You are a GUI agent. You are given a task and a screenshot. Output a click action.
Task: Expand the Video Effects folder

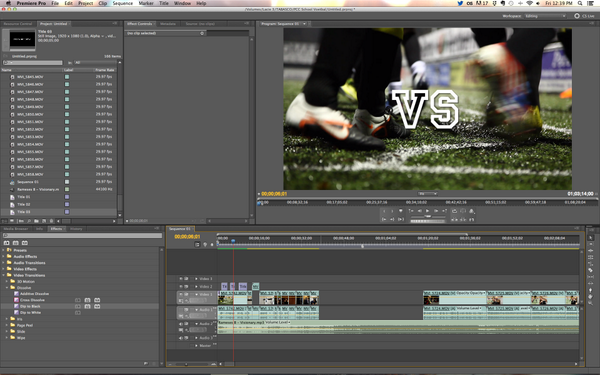tap(3, 269)
